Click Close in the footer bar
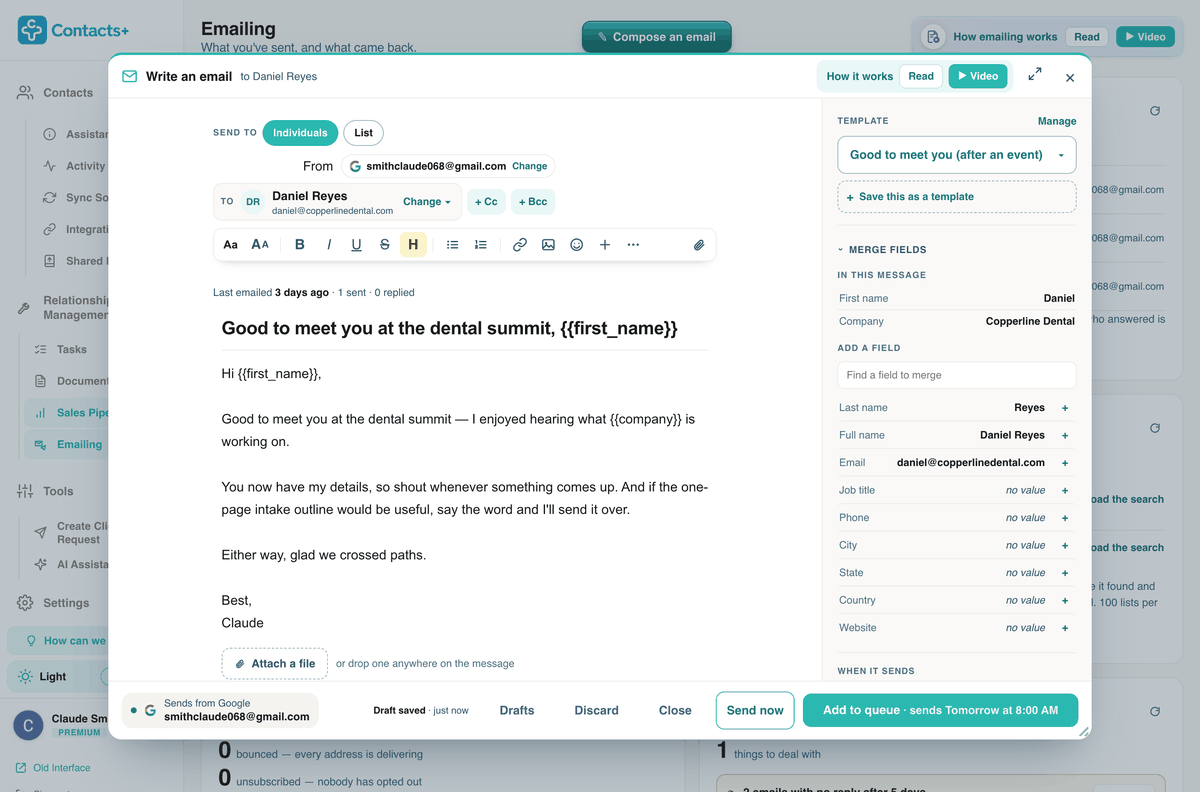The width and height of the screenshot is (1200, 792). click(675, 711)
